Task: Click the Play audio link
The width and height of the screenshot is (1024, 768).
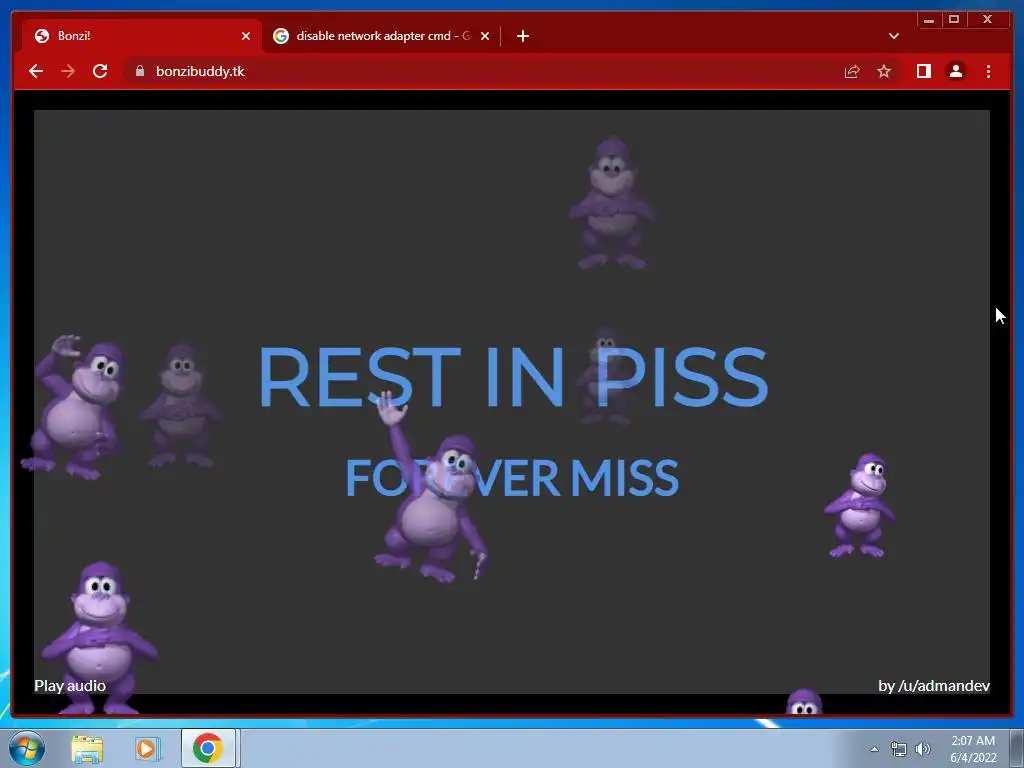Action: point(70,686)
